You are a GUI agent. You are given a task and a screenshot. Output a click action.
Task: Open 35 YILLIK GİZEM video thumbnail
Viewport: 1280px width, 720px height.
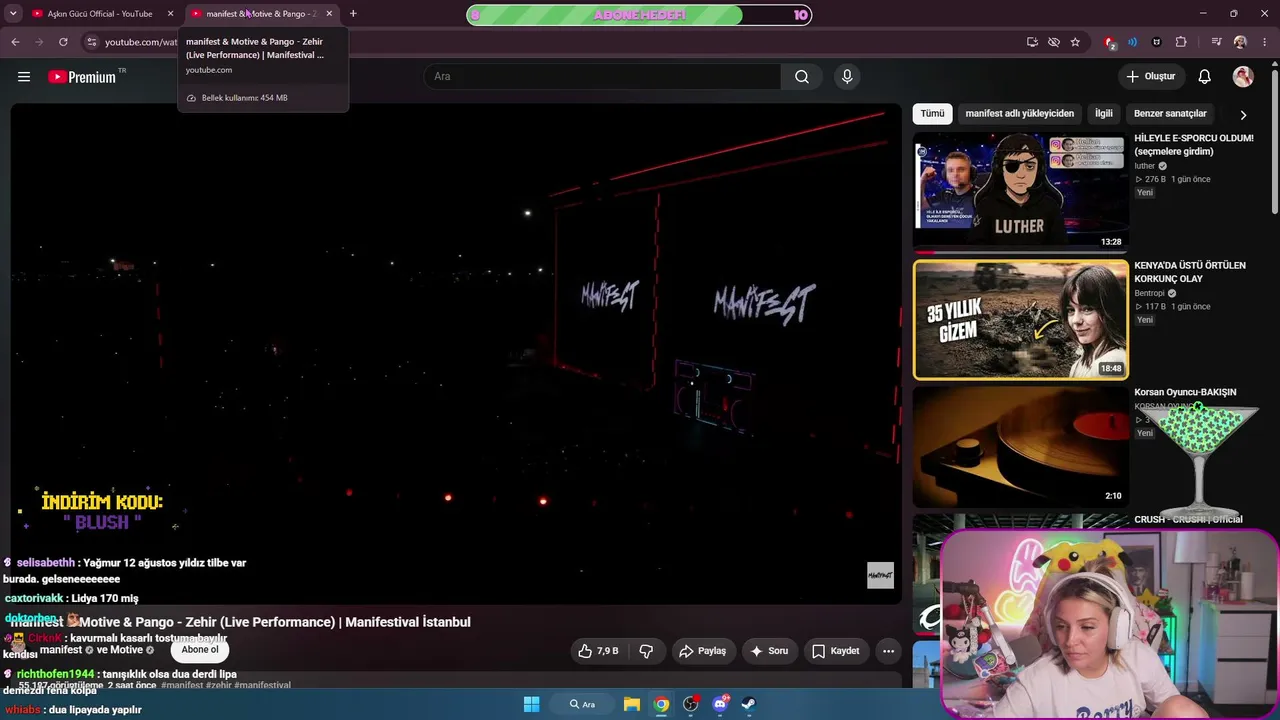tap(1020, 320)
